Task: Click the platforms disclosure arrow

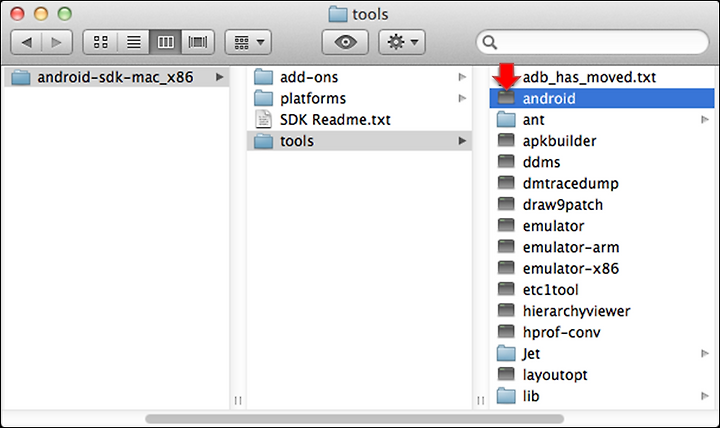Action: point(462,98)
